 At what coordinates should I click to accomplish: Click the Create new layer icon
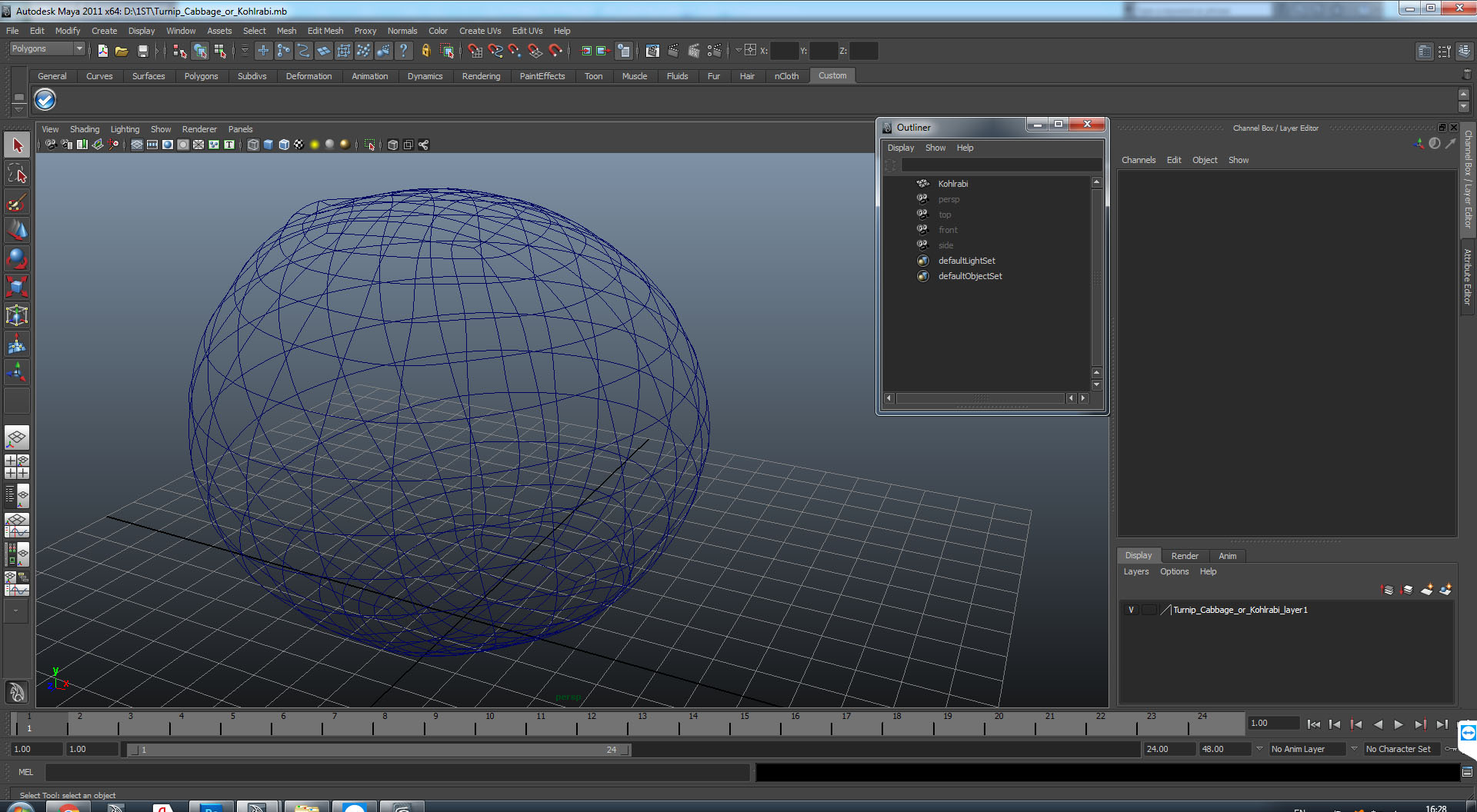click(1426, 589)
